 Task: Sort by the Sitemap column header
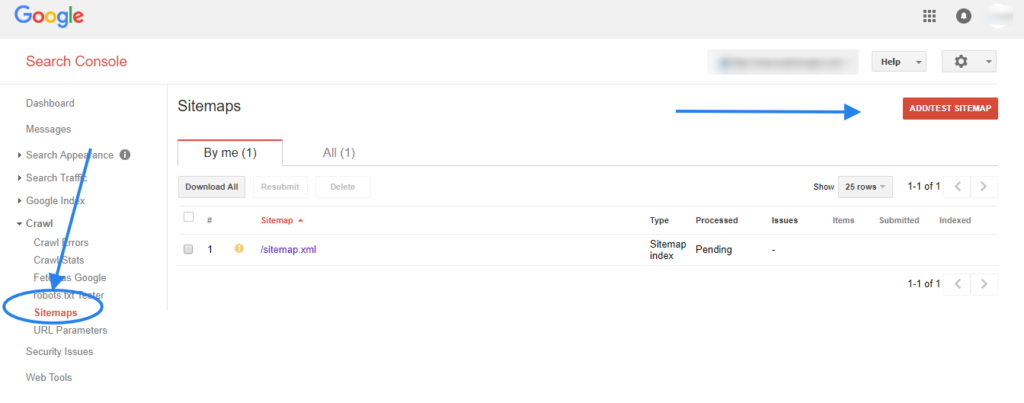tap(281, 220)
